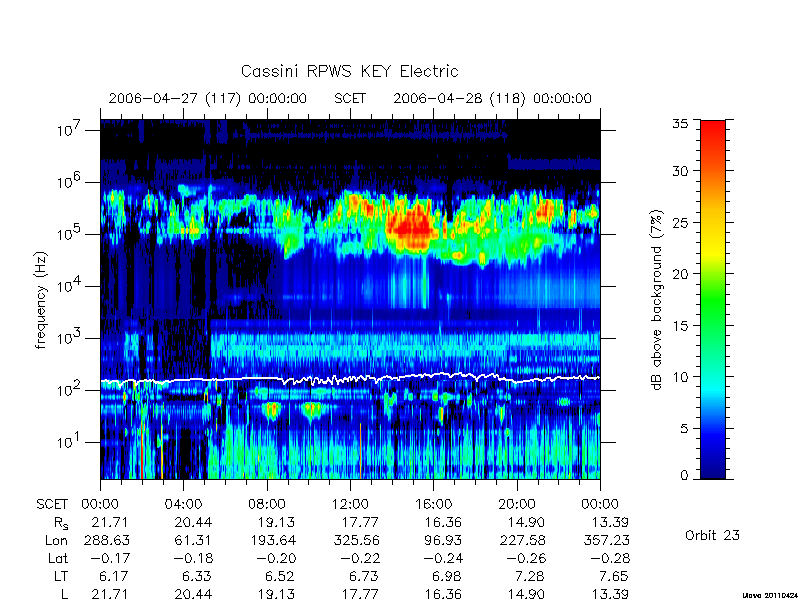Click the Lat value '-0.24'
This screenshot has width=800, height=600.
point(443,558)
